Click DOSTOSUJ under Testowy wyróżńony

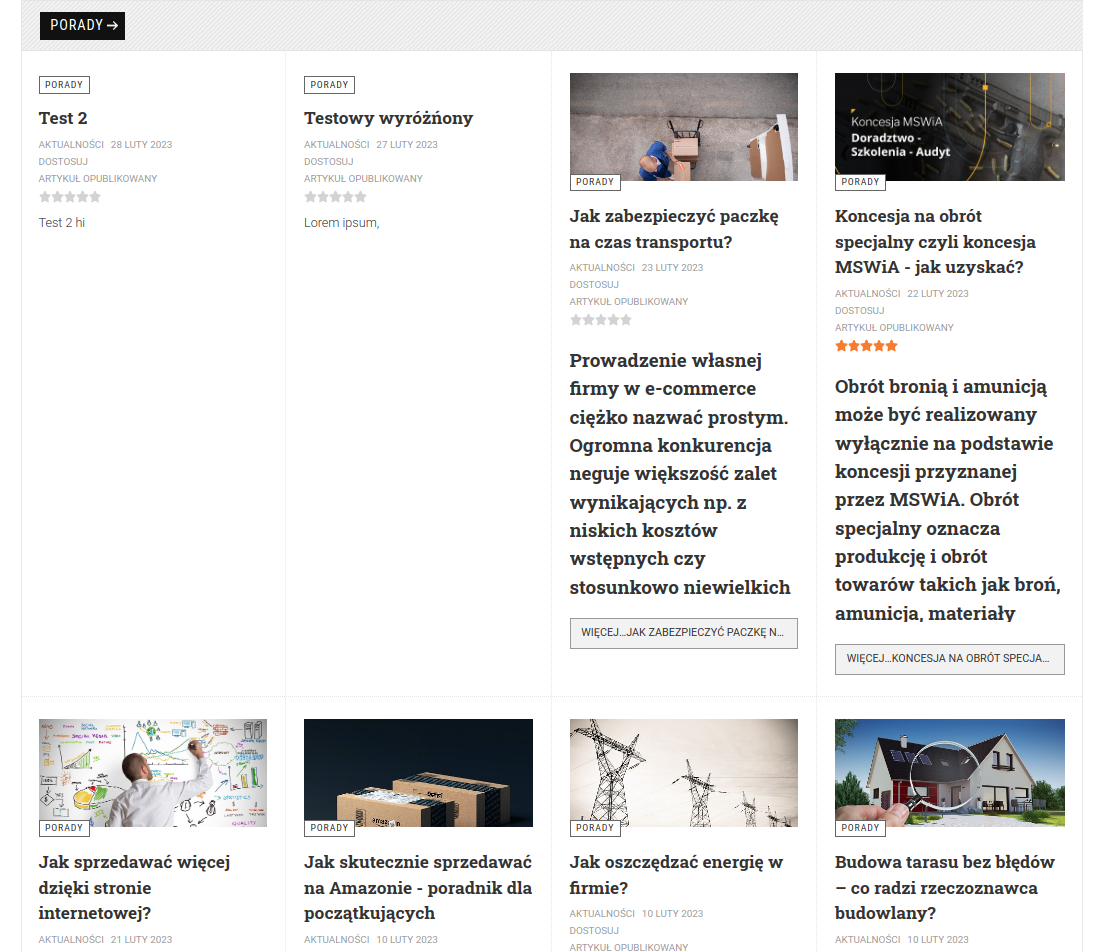[328, 161]
